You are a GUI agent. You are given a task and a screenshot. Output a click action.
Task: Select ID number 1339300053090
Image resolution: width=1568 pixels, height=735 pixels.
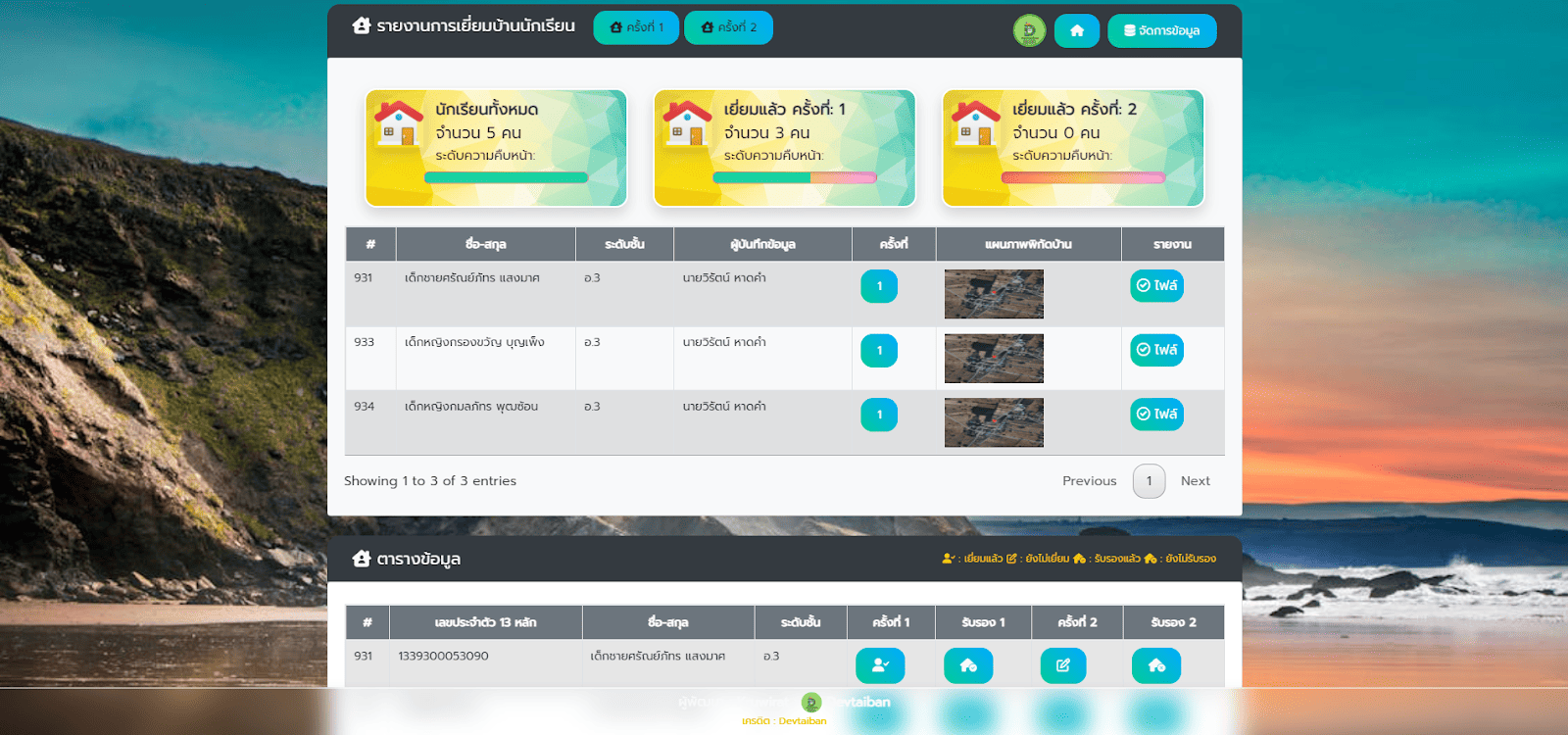click(443, 656)
